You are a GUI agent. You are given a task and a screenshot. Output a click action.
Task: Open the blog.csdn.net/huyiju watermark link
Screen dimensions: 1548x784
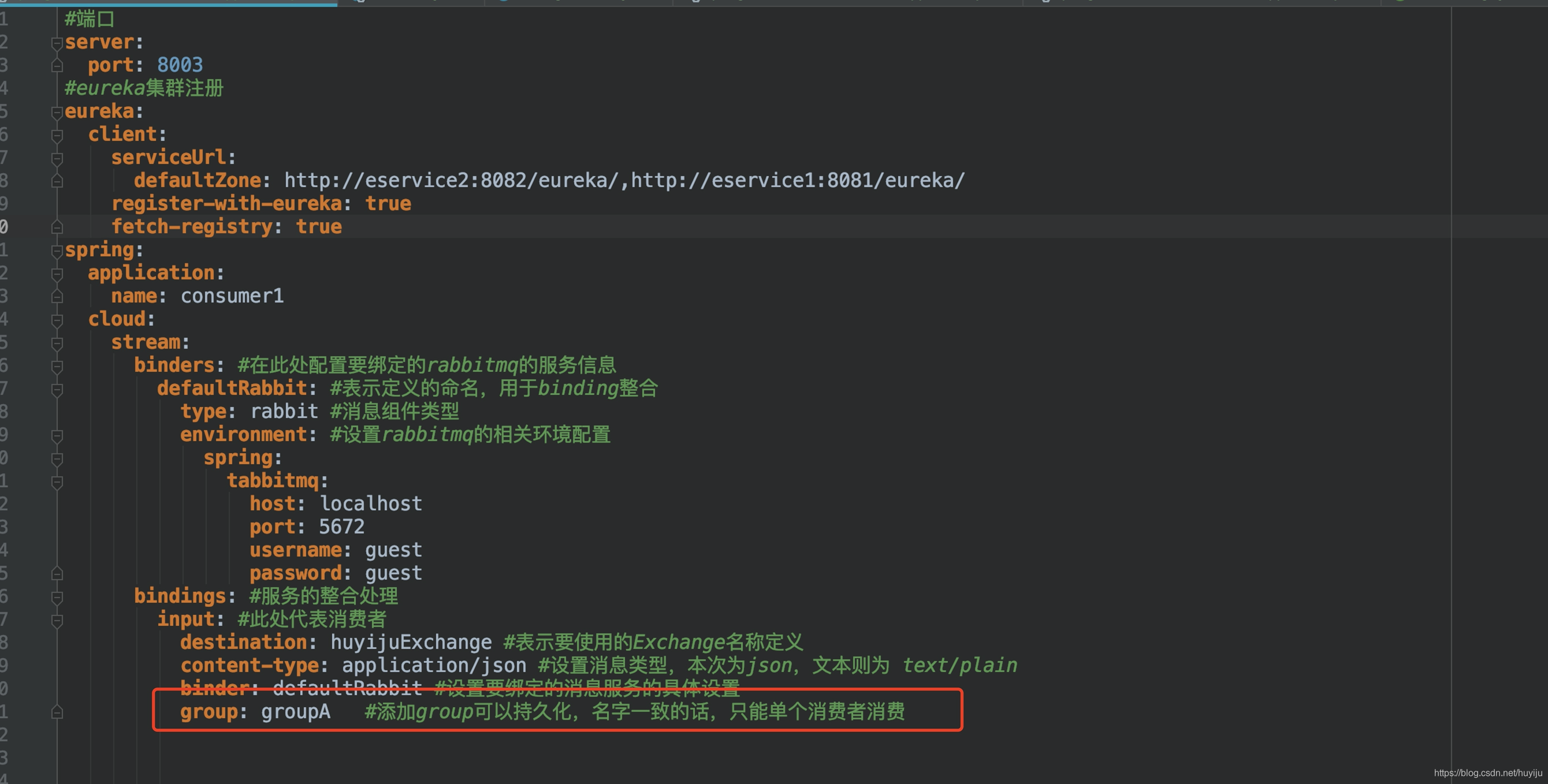1487,773
